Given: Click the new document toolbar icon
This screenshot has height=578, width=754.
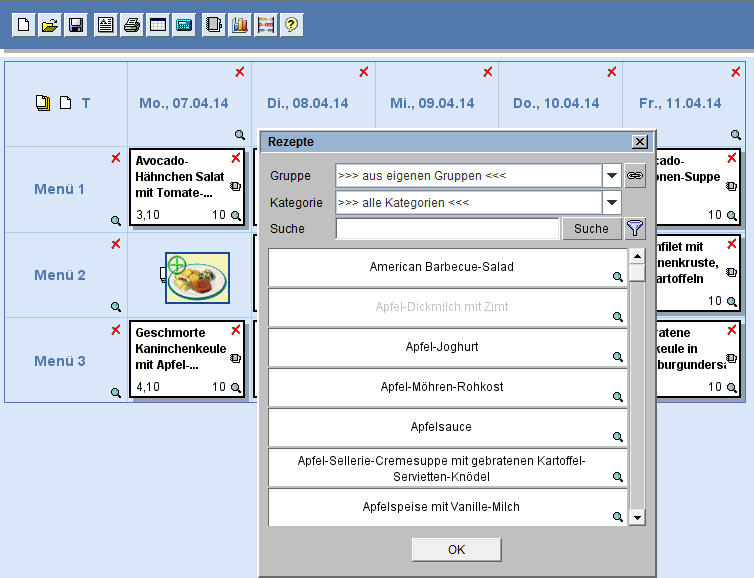Looking at the screenshot, I should tap(23, 26).
